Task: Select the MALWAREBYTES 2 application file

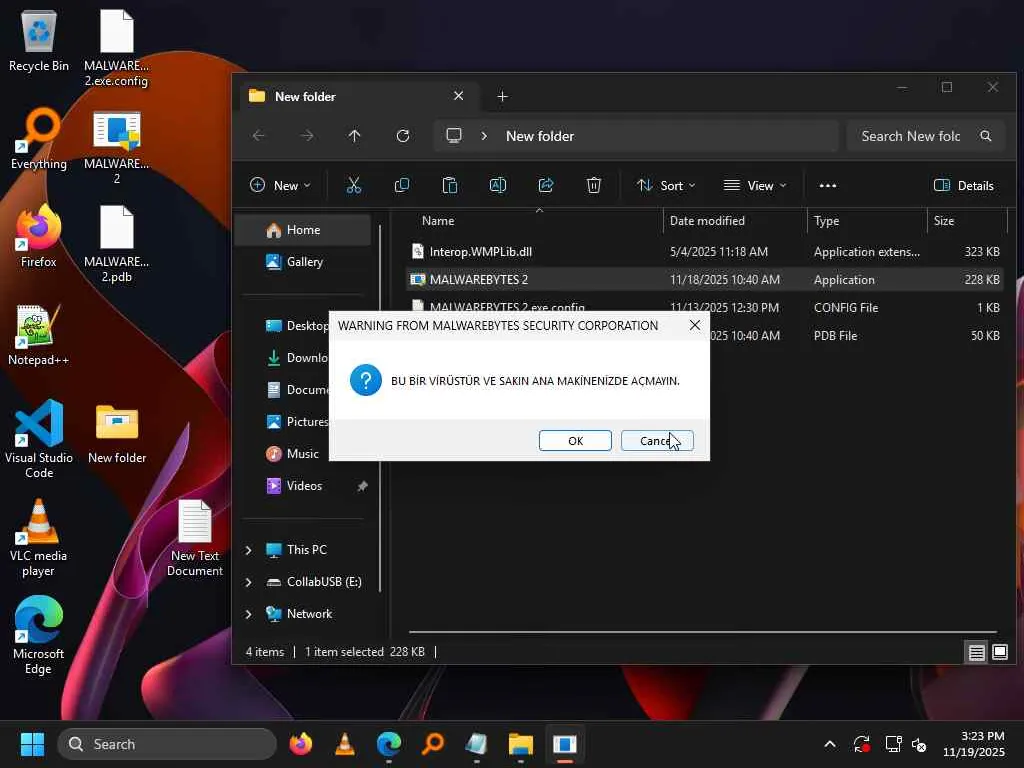Action: pos(705,280)
